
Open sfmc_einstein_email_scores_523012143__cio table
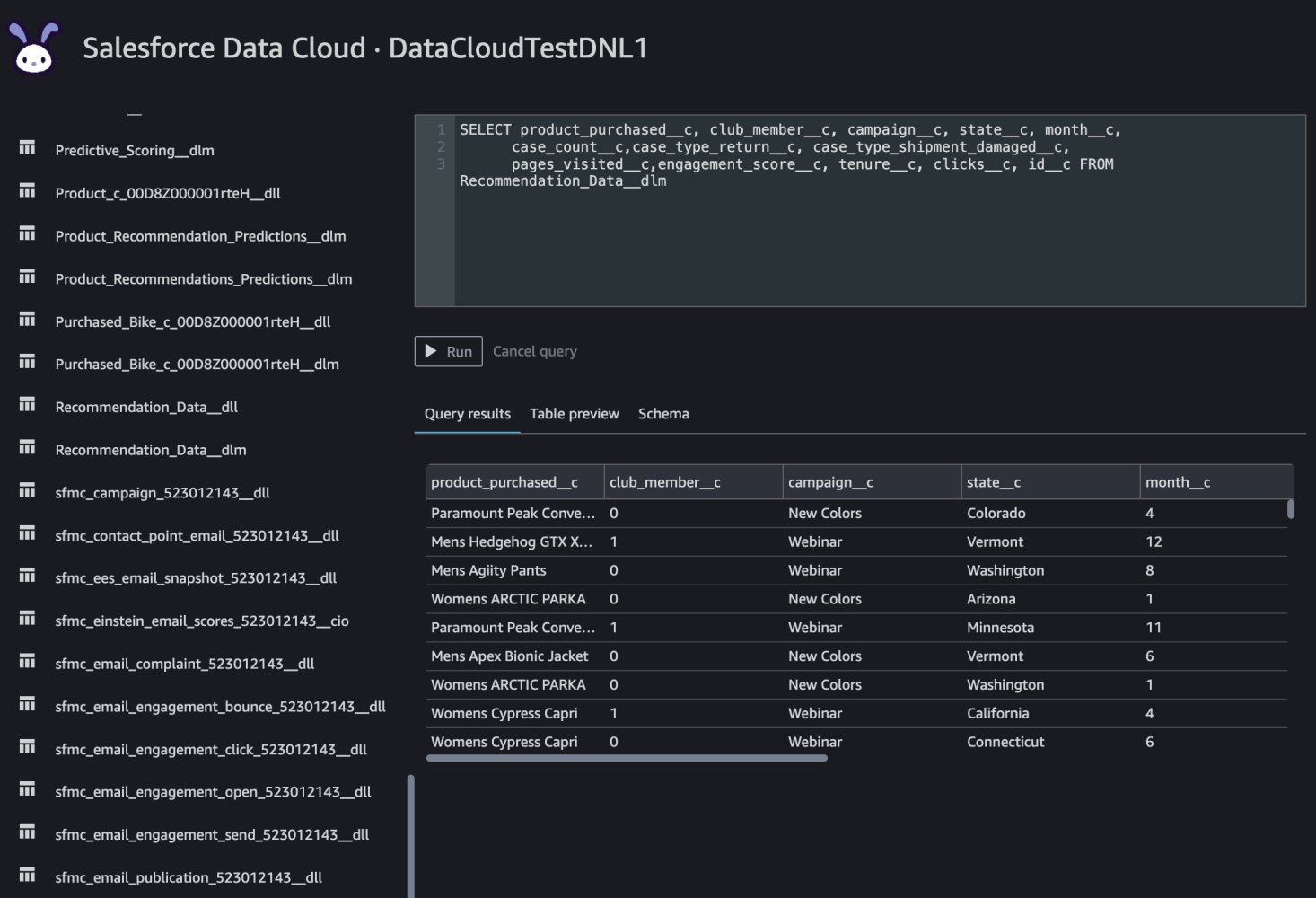point(202,621)
